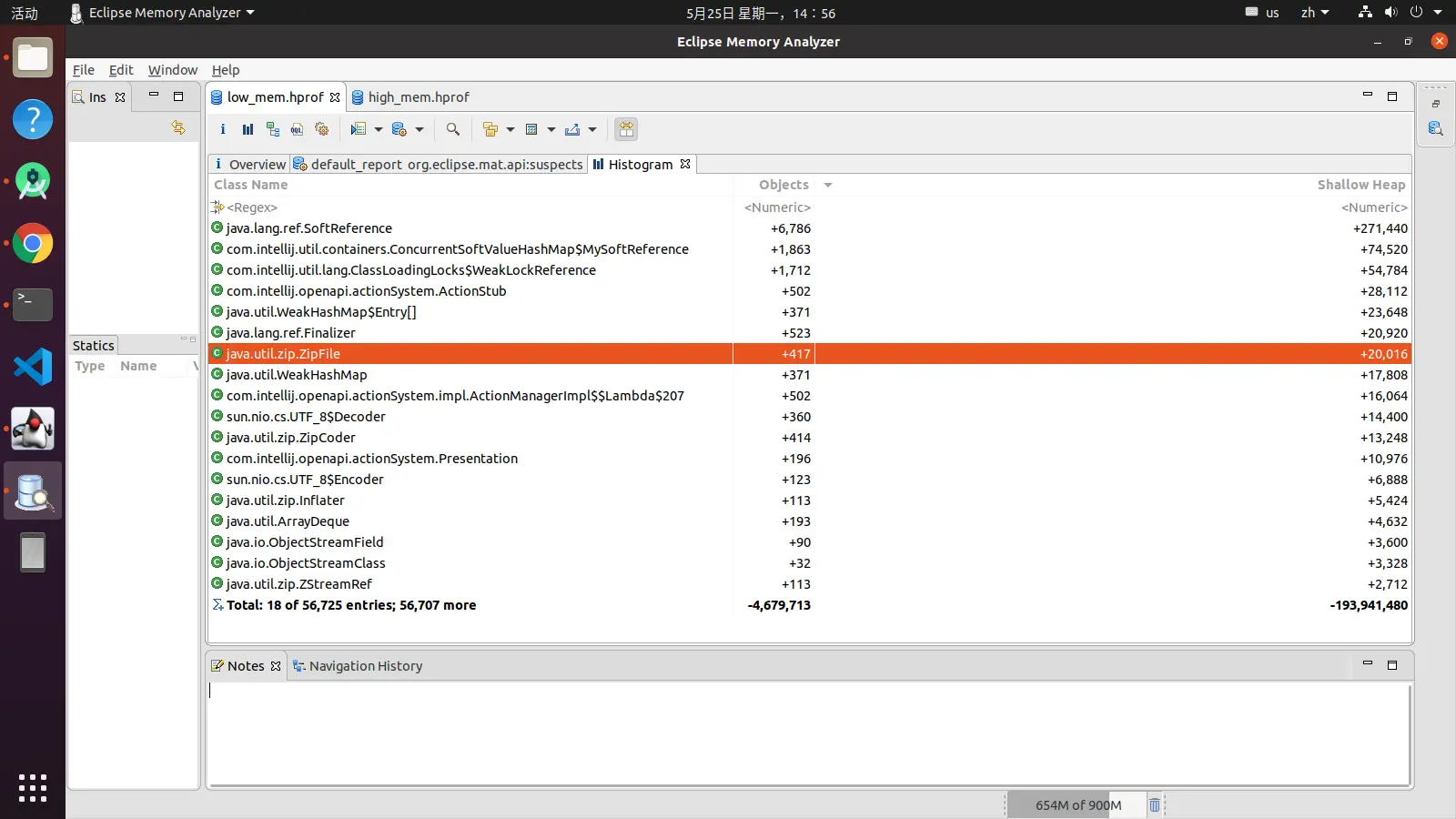The height and width of the screenshot is (819, 1456).
Task: Maximize the editor area pane
Action: click(x=1392, y=96)
